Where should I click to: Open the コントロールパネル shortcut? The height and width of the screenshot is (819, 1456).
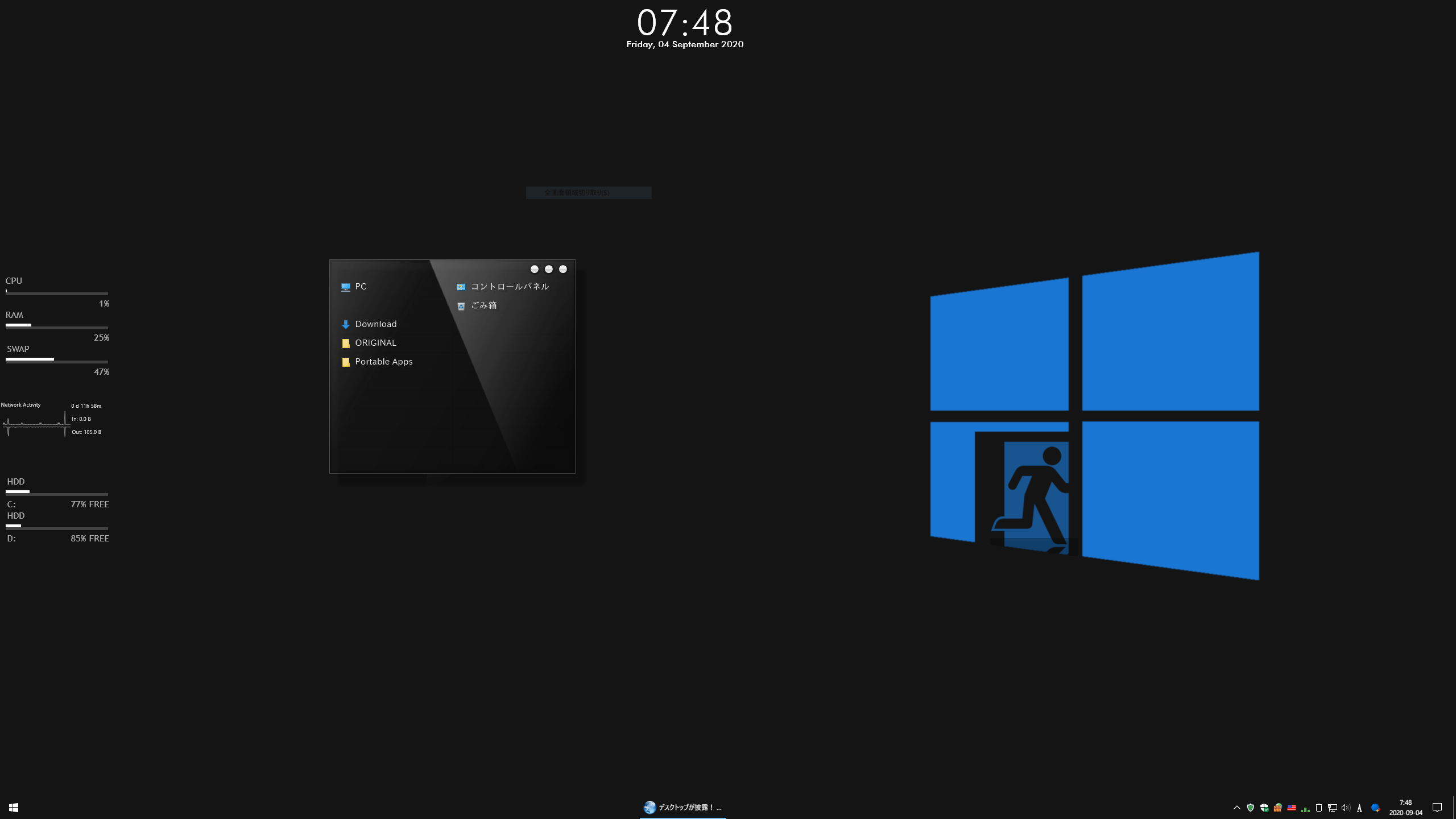coord(503,287)
